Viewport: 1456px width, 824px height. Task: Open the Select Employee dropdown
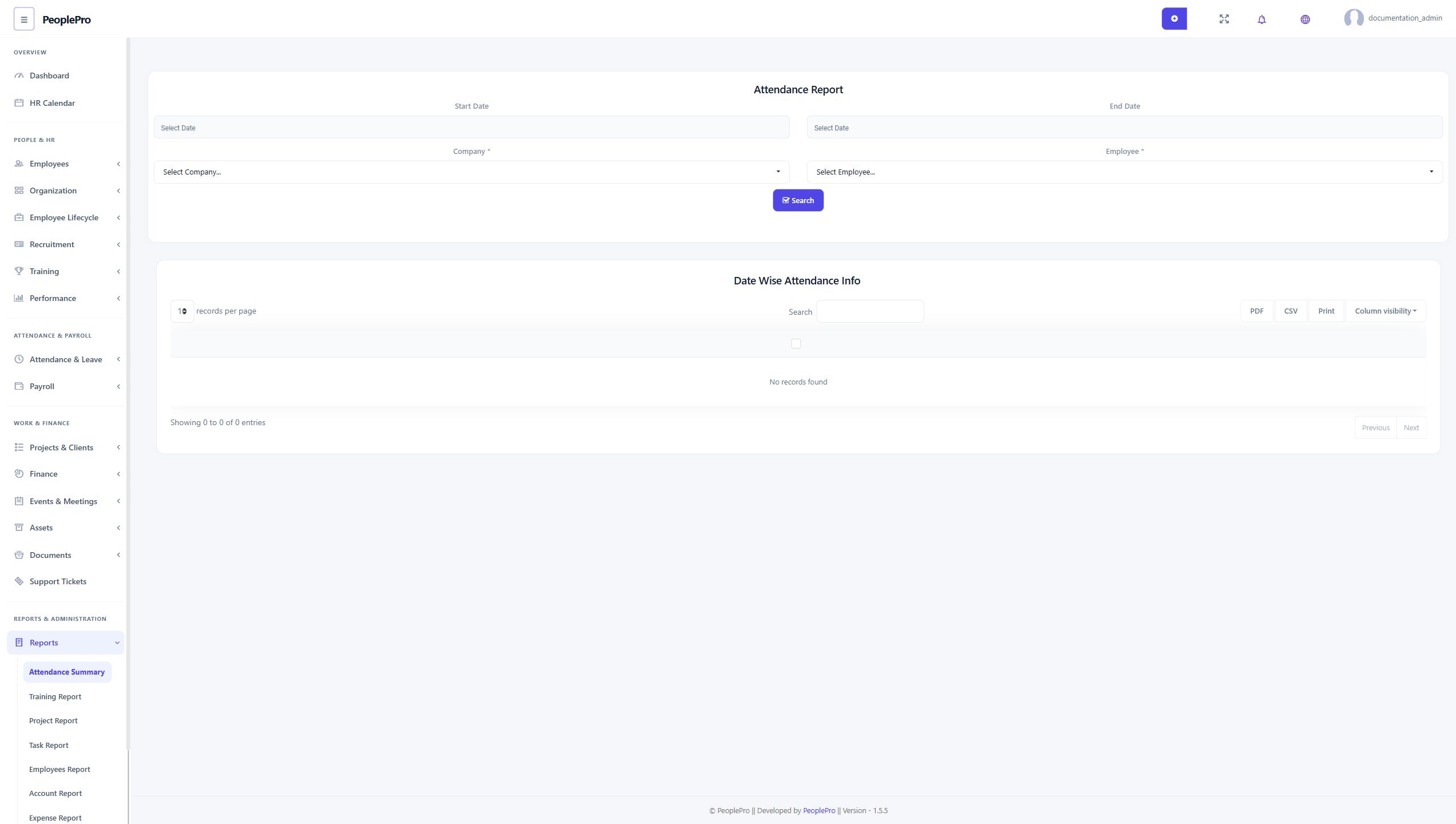coord(1125,172)
